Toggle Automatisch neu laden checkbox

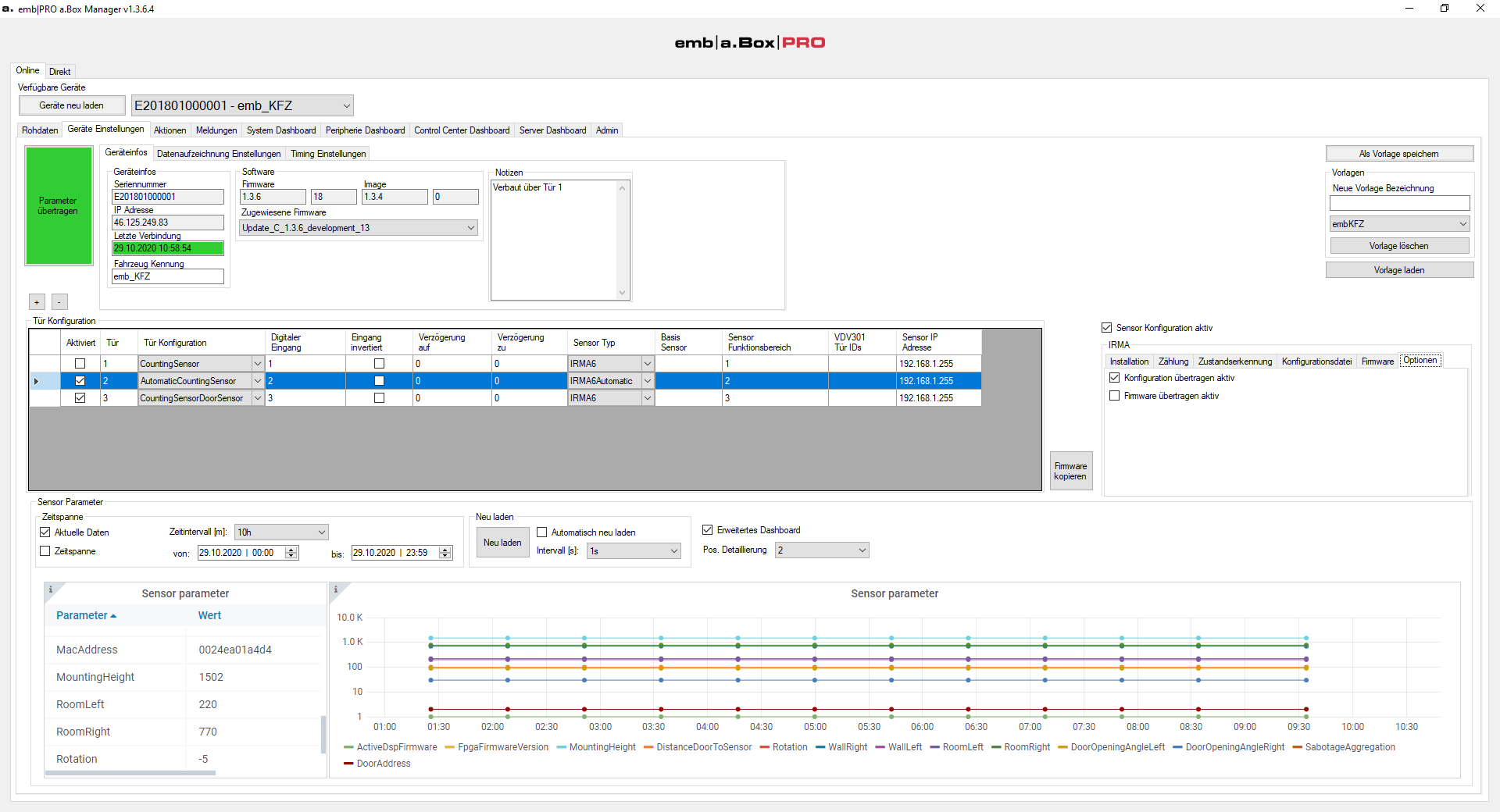(541, 532)
